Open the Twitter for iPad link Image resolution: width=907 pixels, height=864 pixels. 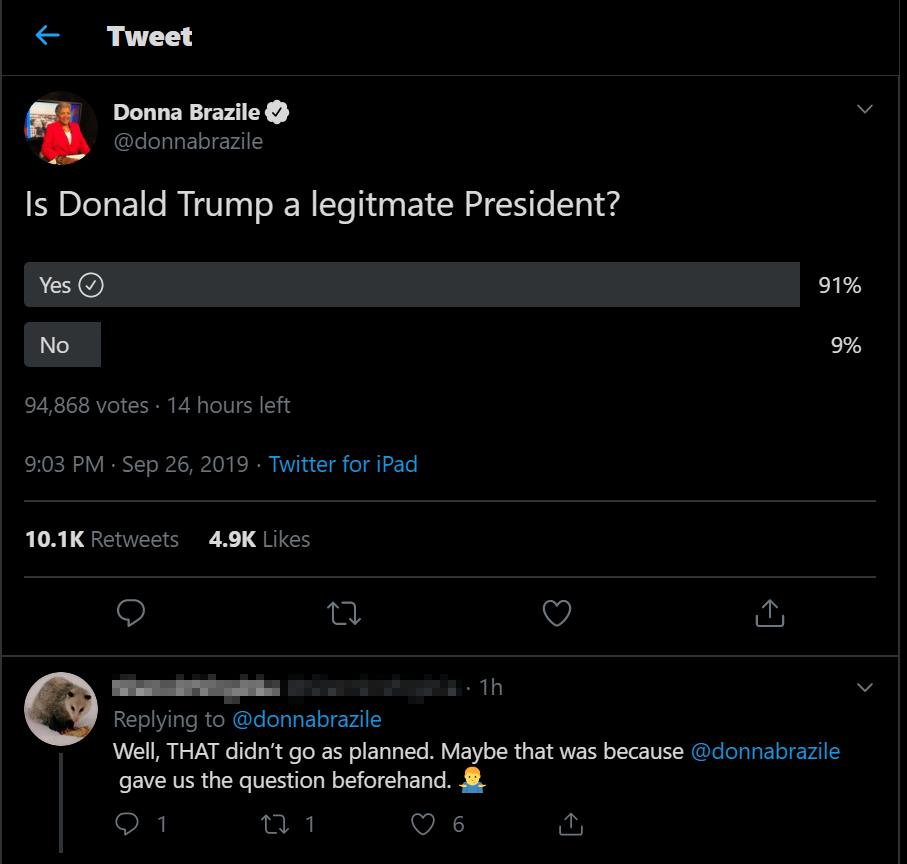[x=343, y=464]
